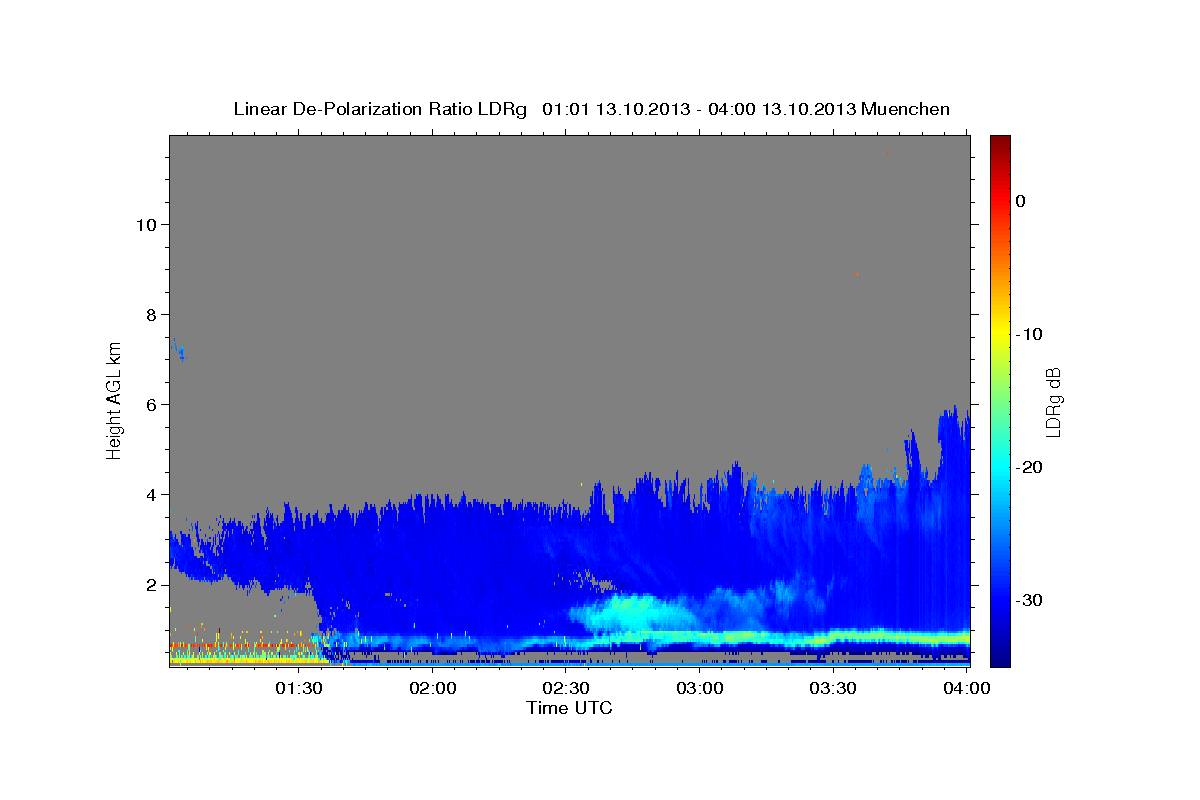
Task: Click the yellow-red band before 01:30
Action: [x=248, y=653]
